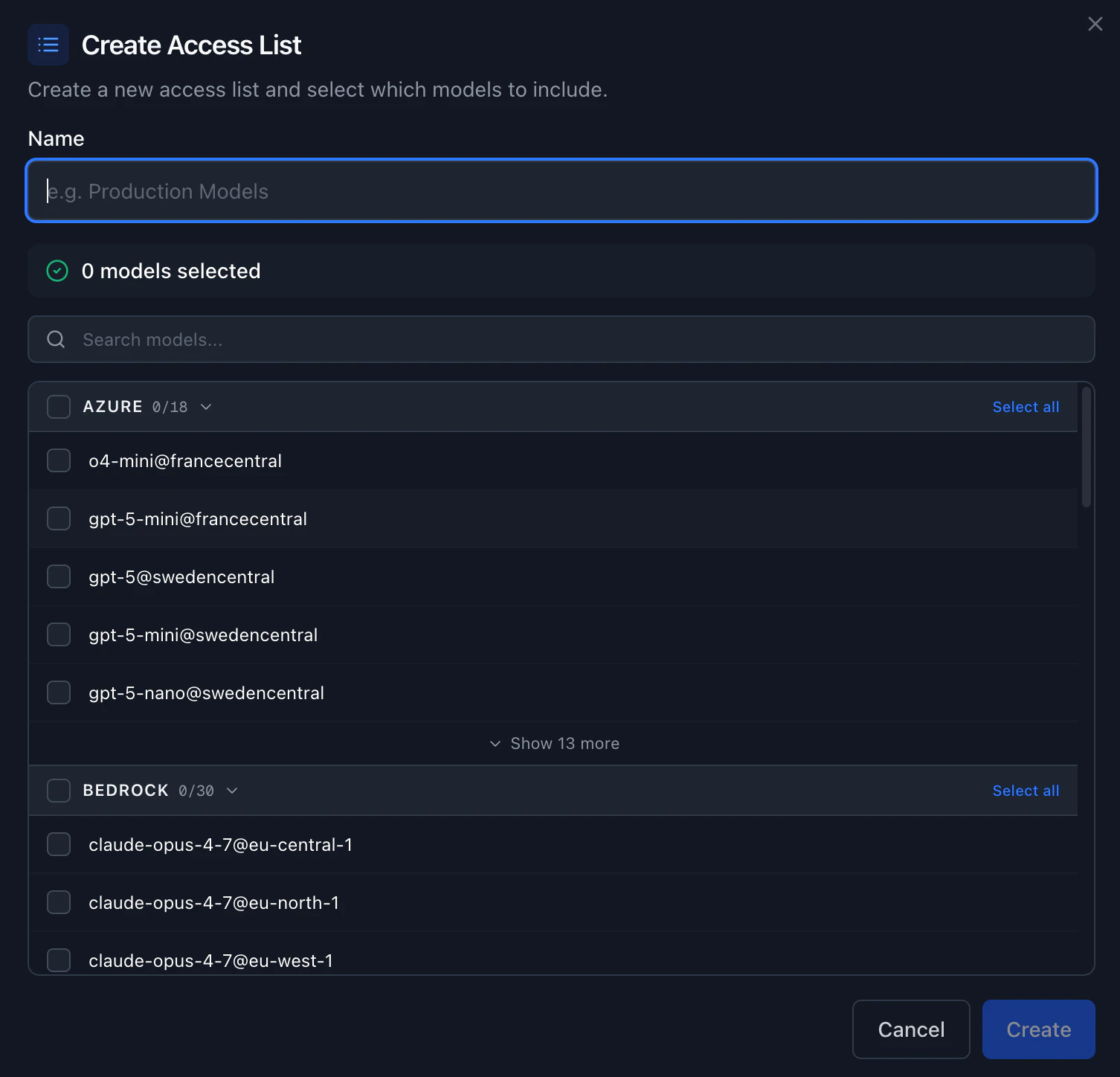1120x1077 pixels.
Task: Click the green checkmark circle icon
Action: 57,271
